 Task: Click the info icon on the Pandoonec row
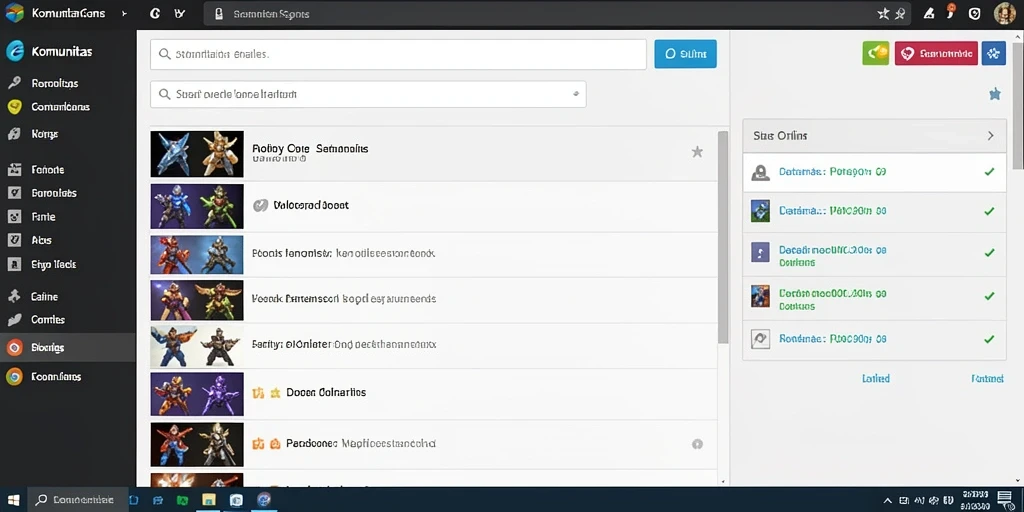[697, 444]
